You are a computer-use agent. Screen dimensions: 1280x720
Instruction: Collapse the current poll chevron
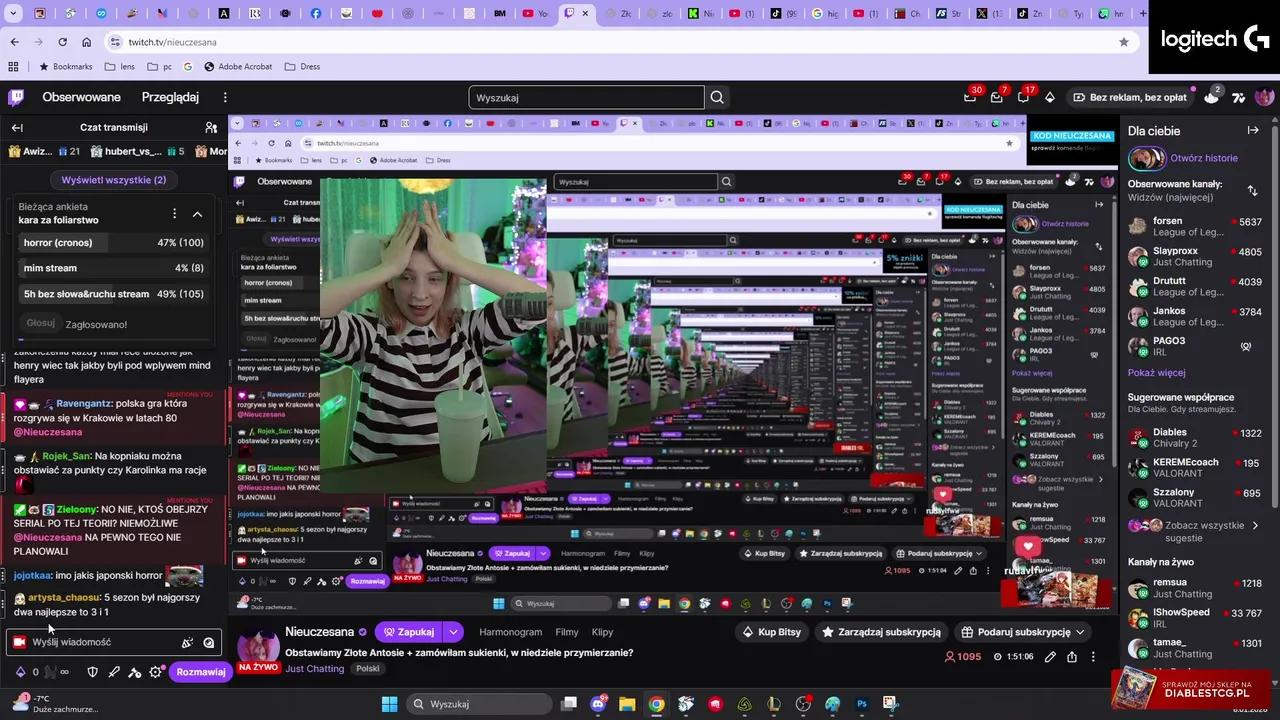click(x=197, y=214)
